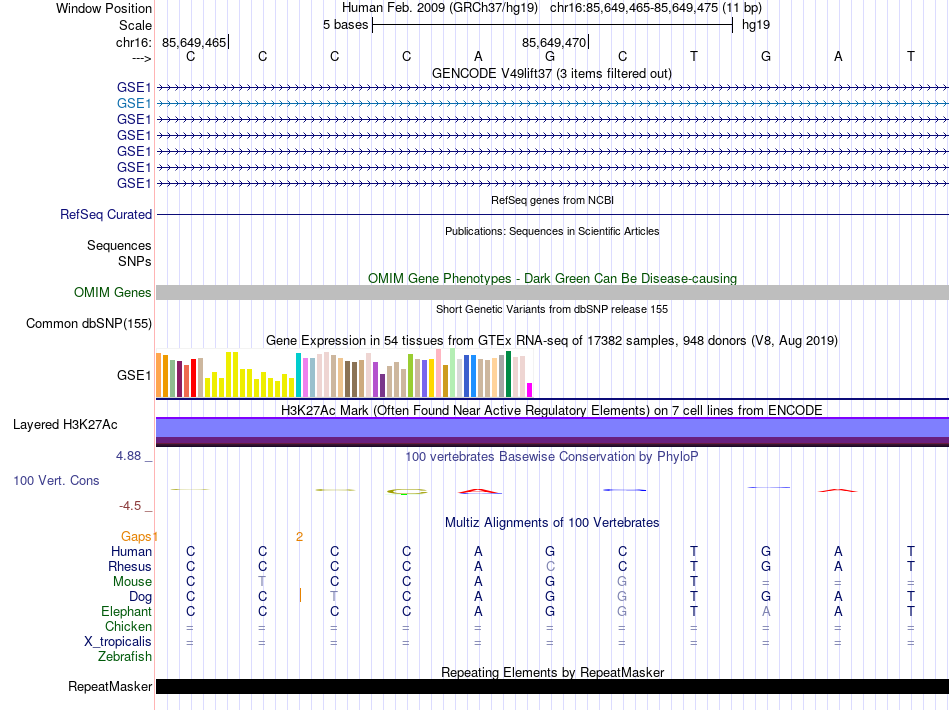Click the cyan bar in GTEx expression chart
The image size is (950, 710).
coord(298,376)
